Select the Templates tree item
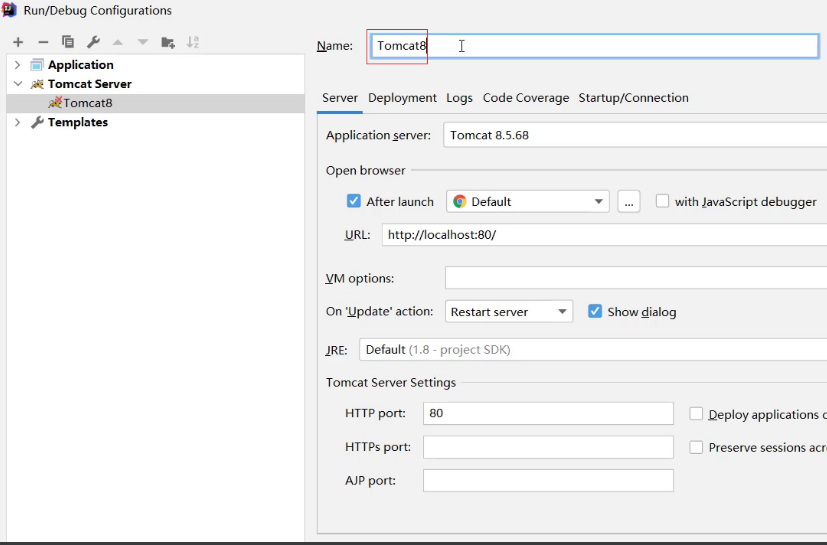The image size is (827, 545). [78, 122]
